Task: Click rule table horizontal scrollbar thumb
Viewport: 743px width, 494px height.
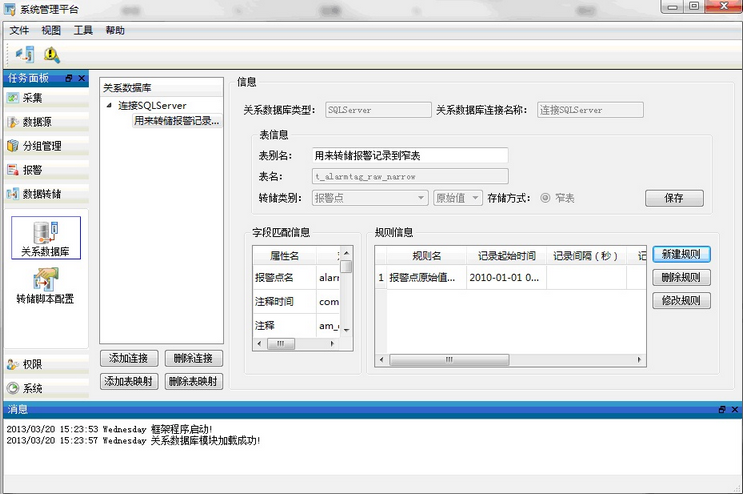Action: click(x=449, y=360)
